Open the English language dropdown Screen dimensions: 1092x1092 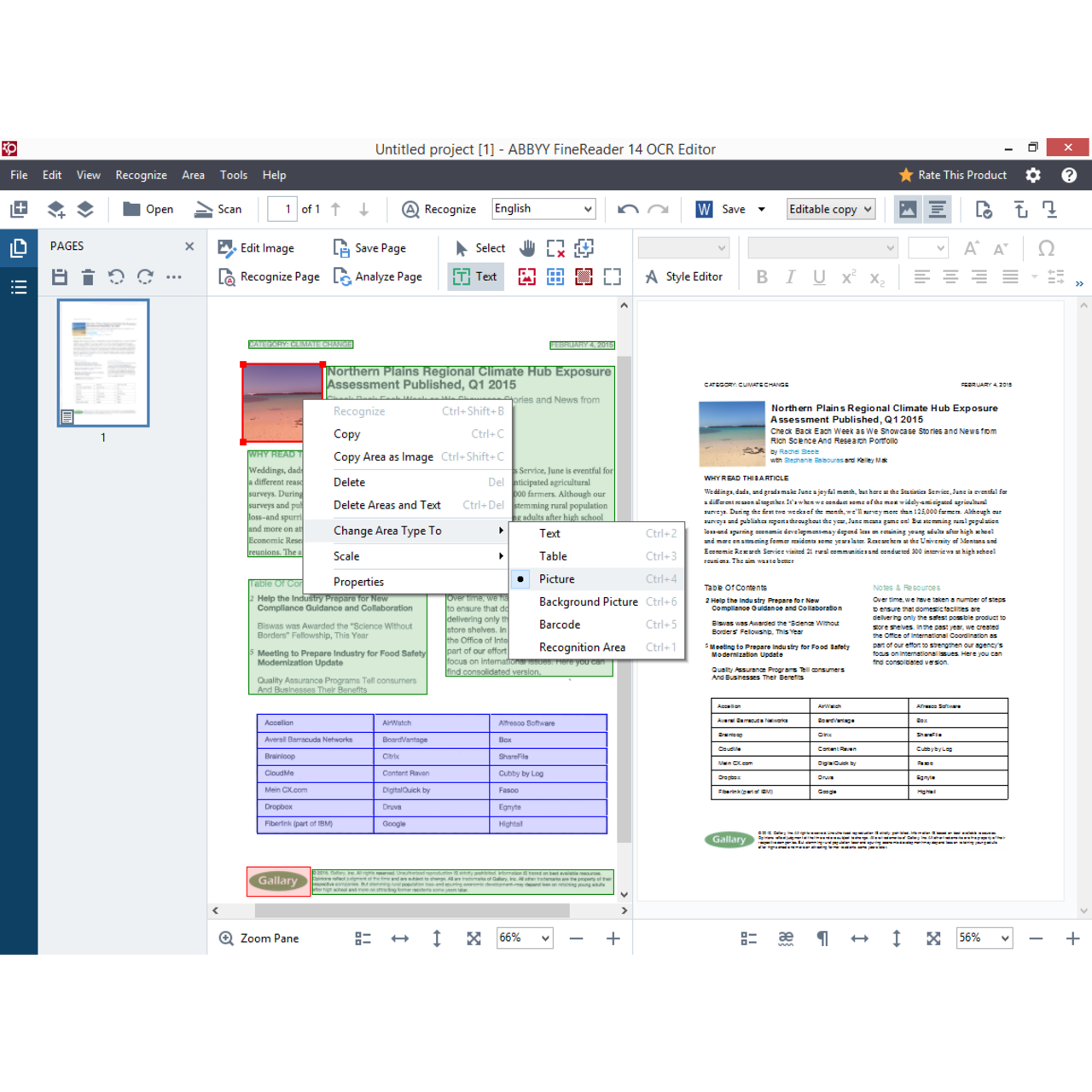point(543,209)
